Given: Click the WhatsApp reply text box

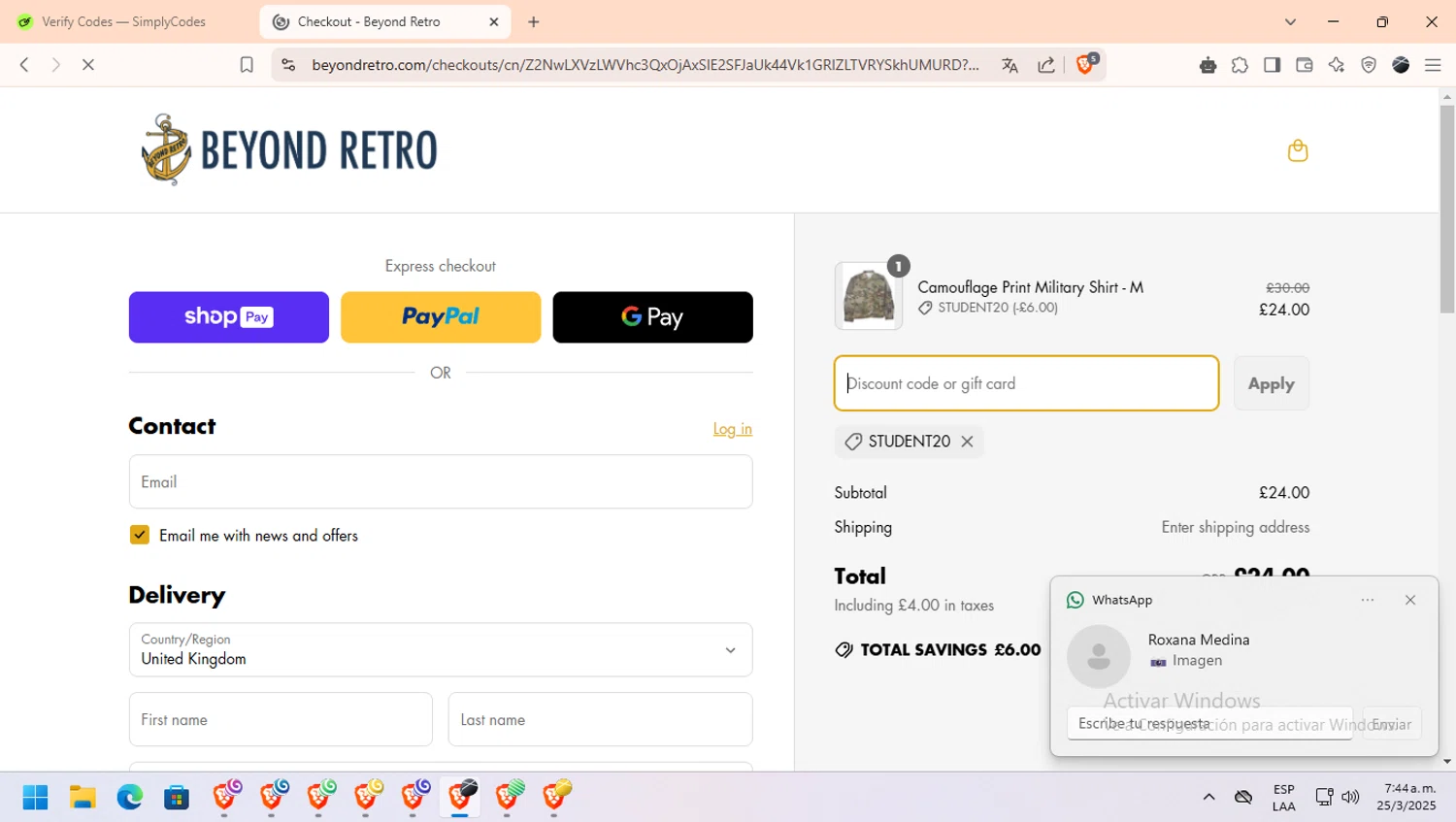Looking at the screenshot, I should pos(1209,723).
